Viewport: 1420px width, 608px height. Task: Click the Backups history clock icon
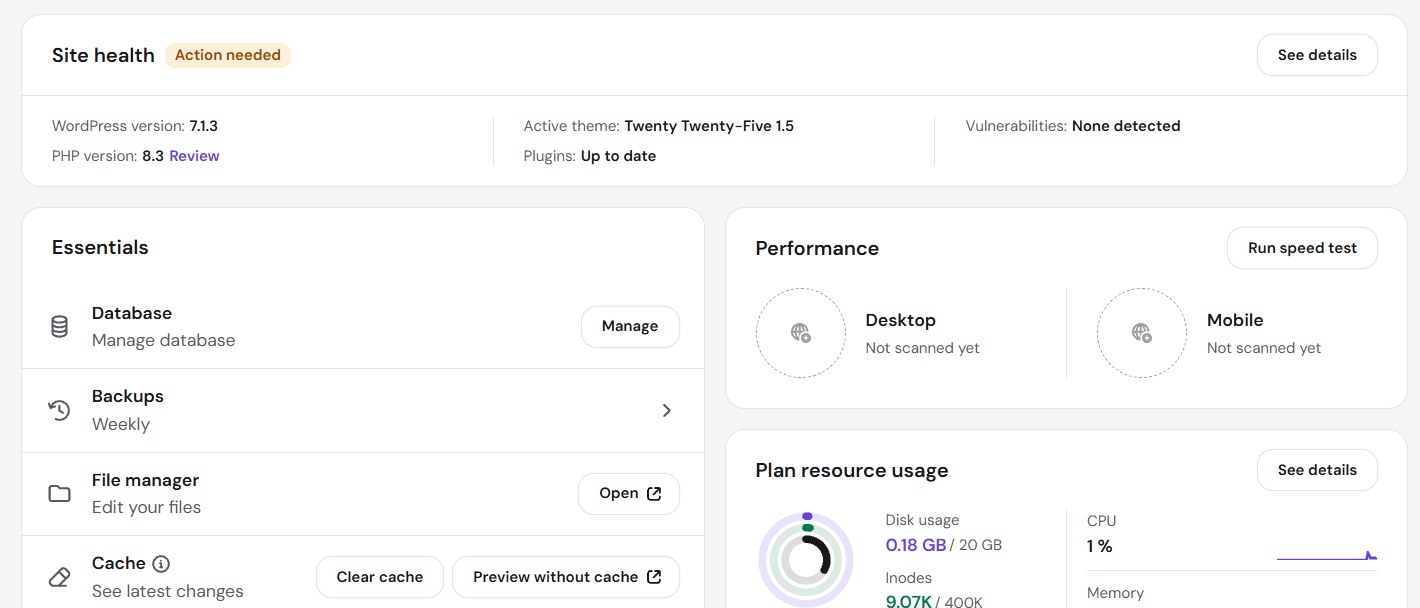[60, 410]
